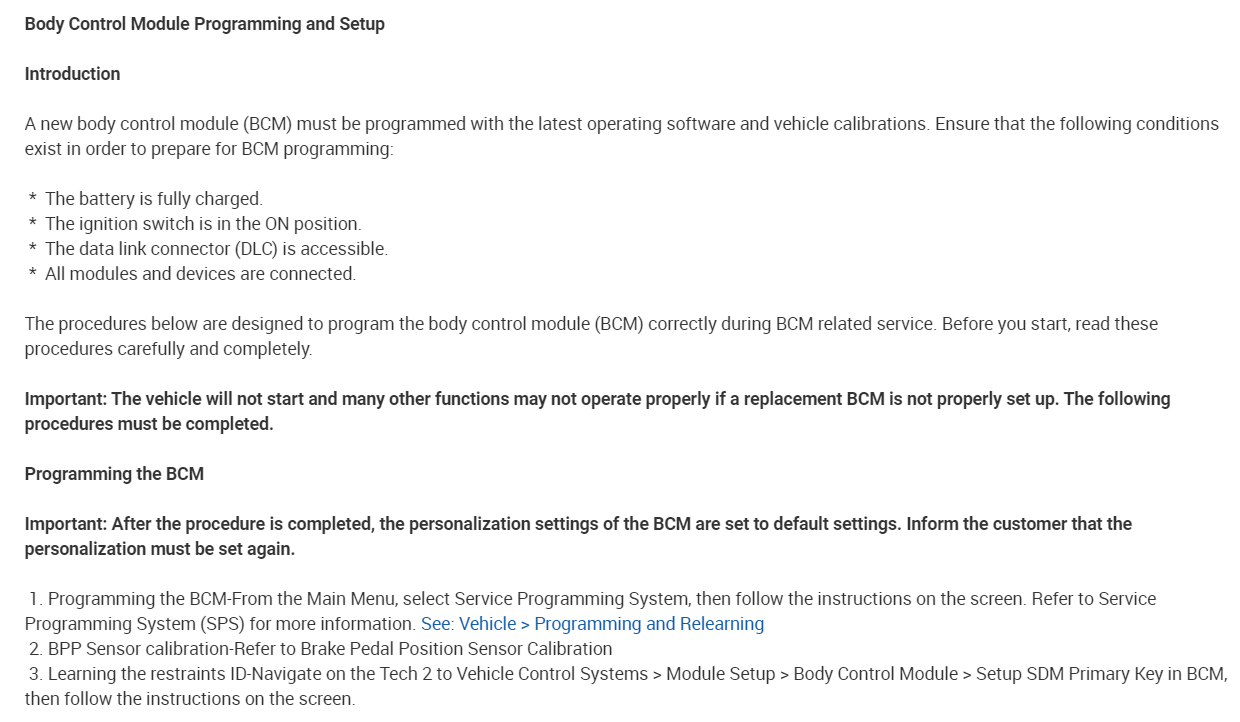Click the bullet about battery fully charged
Viewport: 1240px width, 722px height.
click(153, 199)
